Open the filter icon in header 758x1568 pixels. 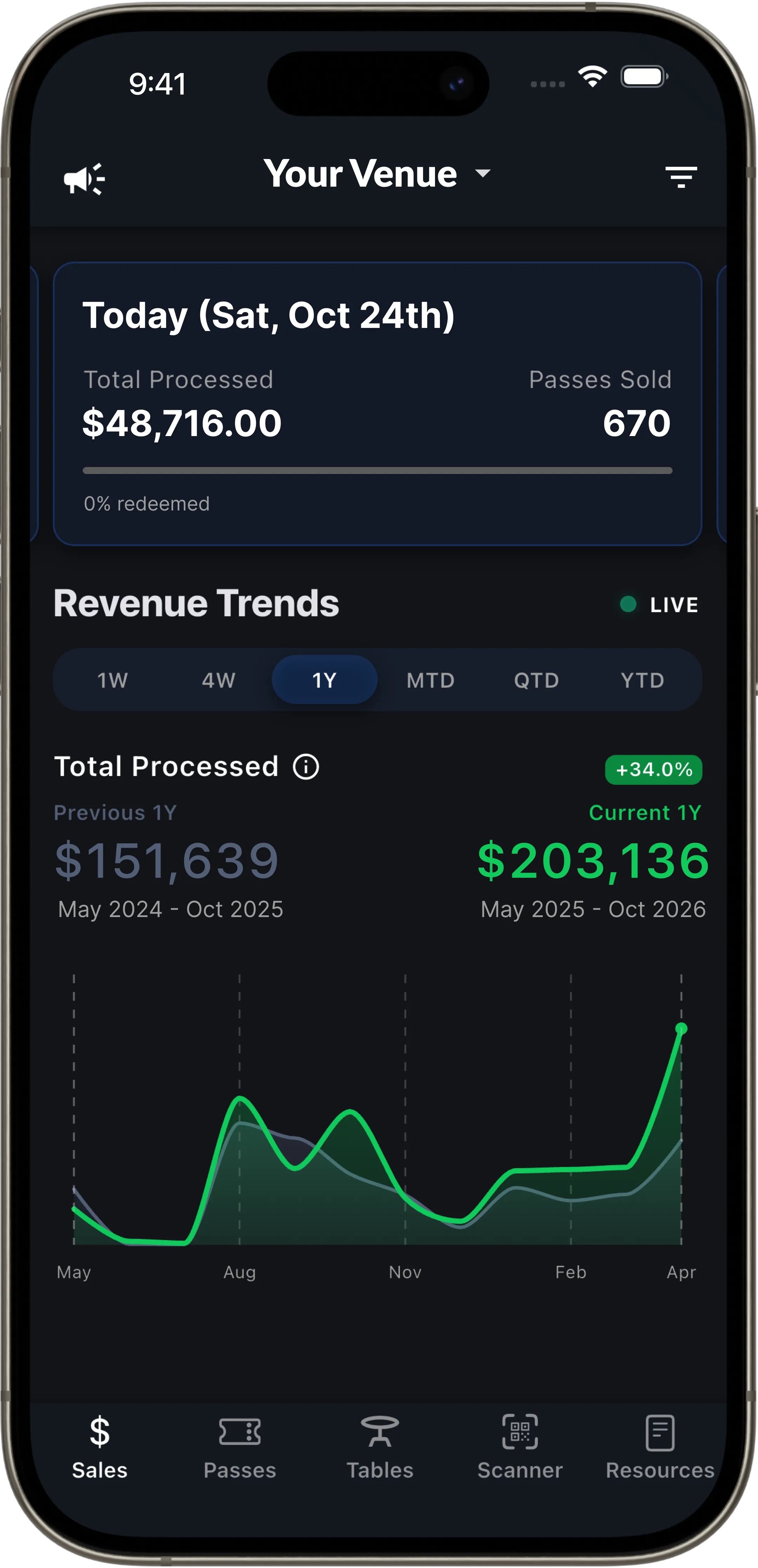(681, 177)
